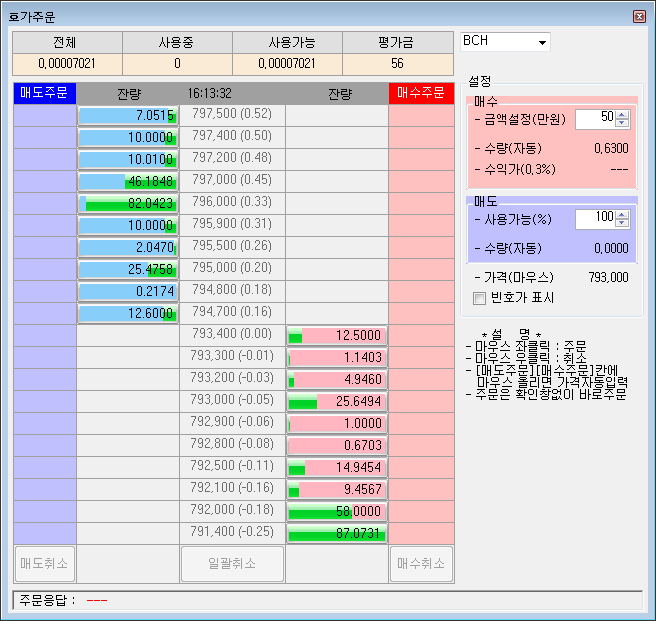
Task: Click ask volume 10.0100
Action: click(x=128, y=159)
